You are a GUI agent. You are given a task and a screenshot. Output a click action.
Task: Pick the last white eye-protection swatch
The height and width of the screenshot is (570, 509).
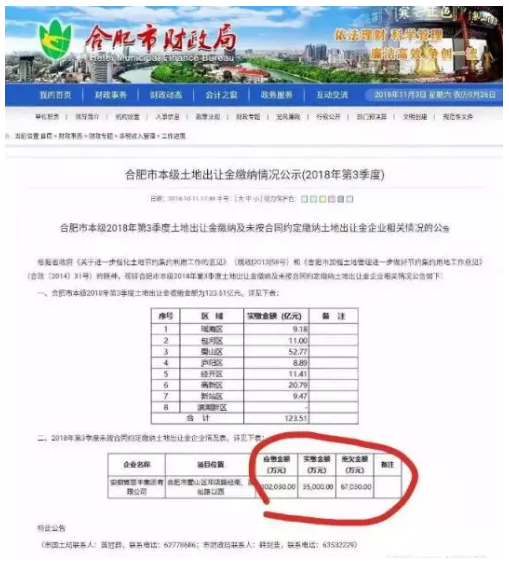350,199
